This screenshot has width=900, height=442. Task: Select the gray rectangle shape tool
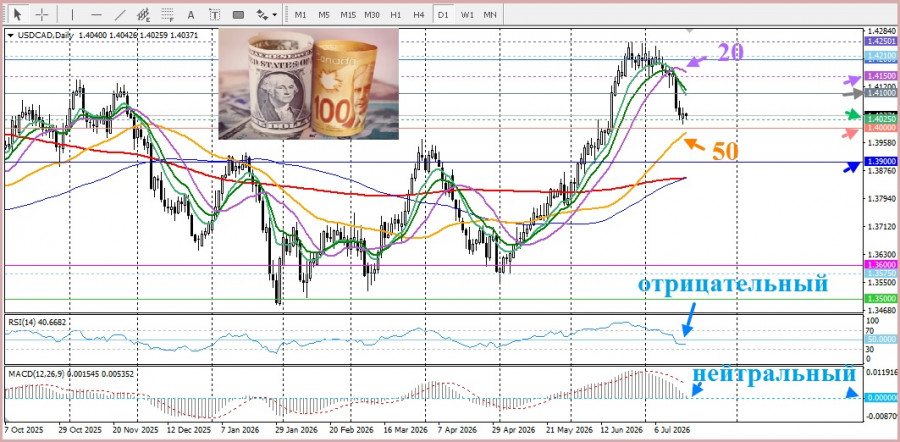pos(238,14)
